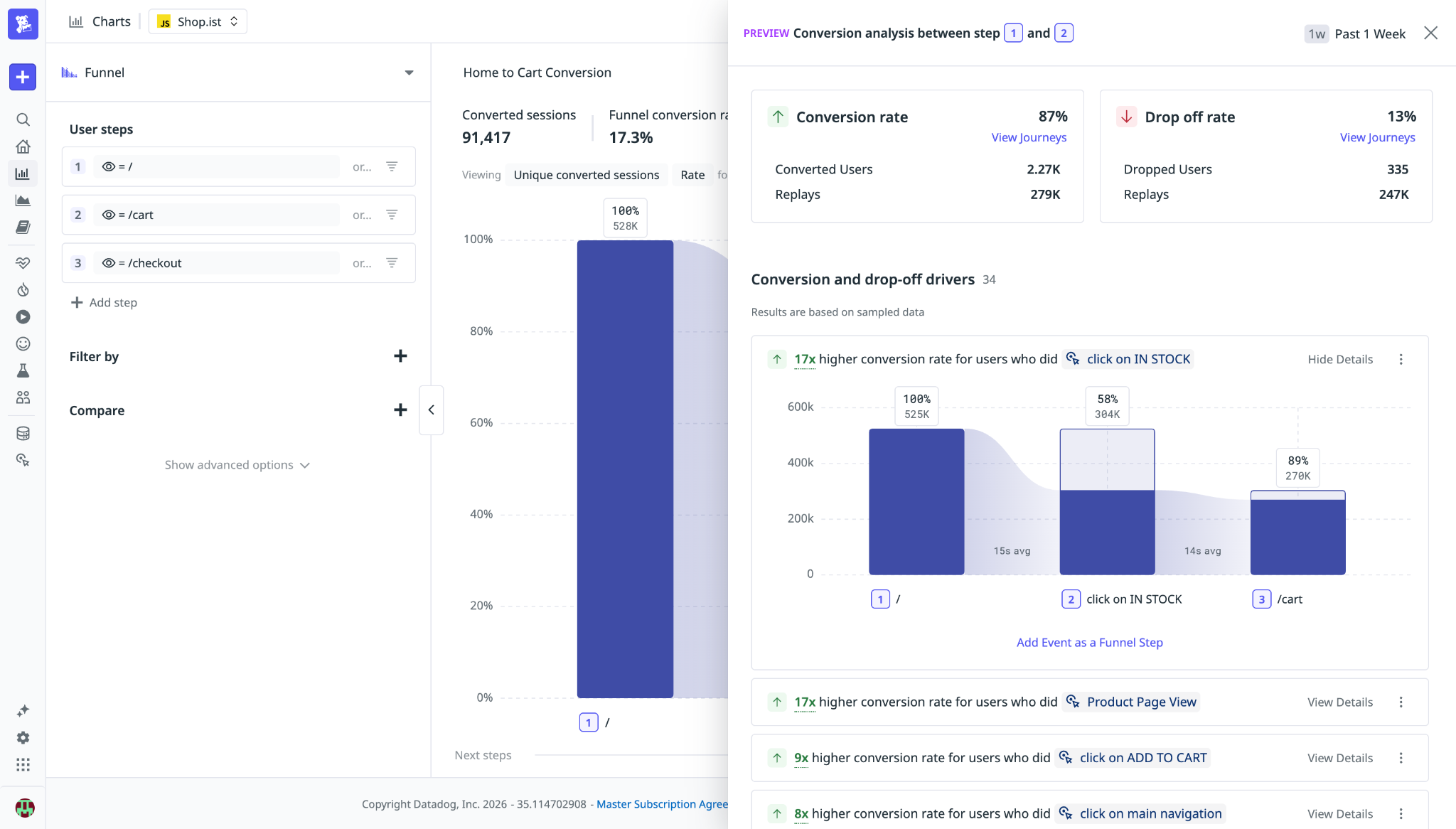This screenshot has height=829, width=1456.
Task: Open the users group icon in sidebar
Action: [23, 397]
